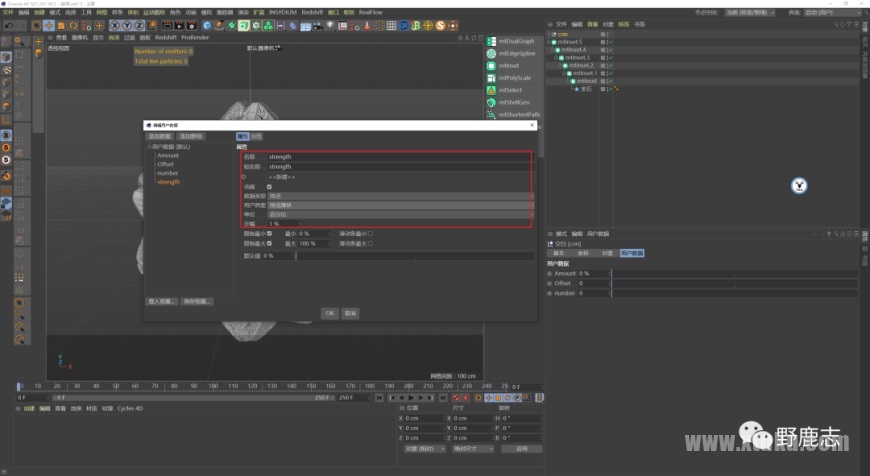Click the 保存预置... button
870x476 pixels.
pos(197,302)
